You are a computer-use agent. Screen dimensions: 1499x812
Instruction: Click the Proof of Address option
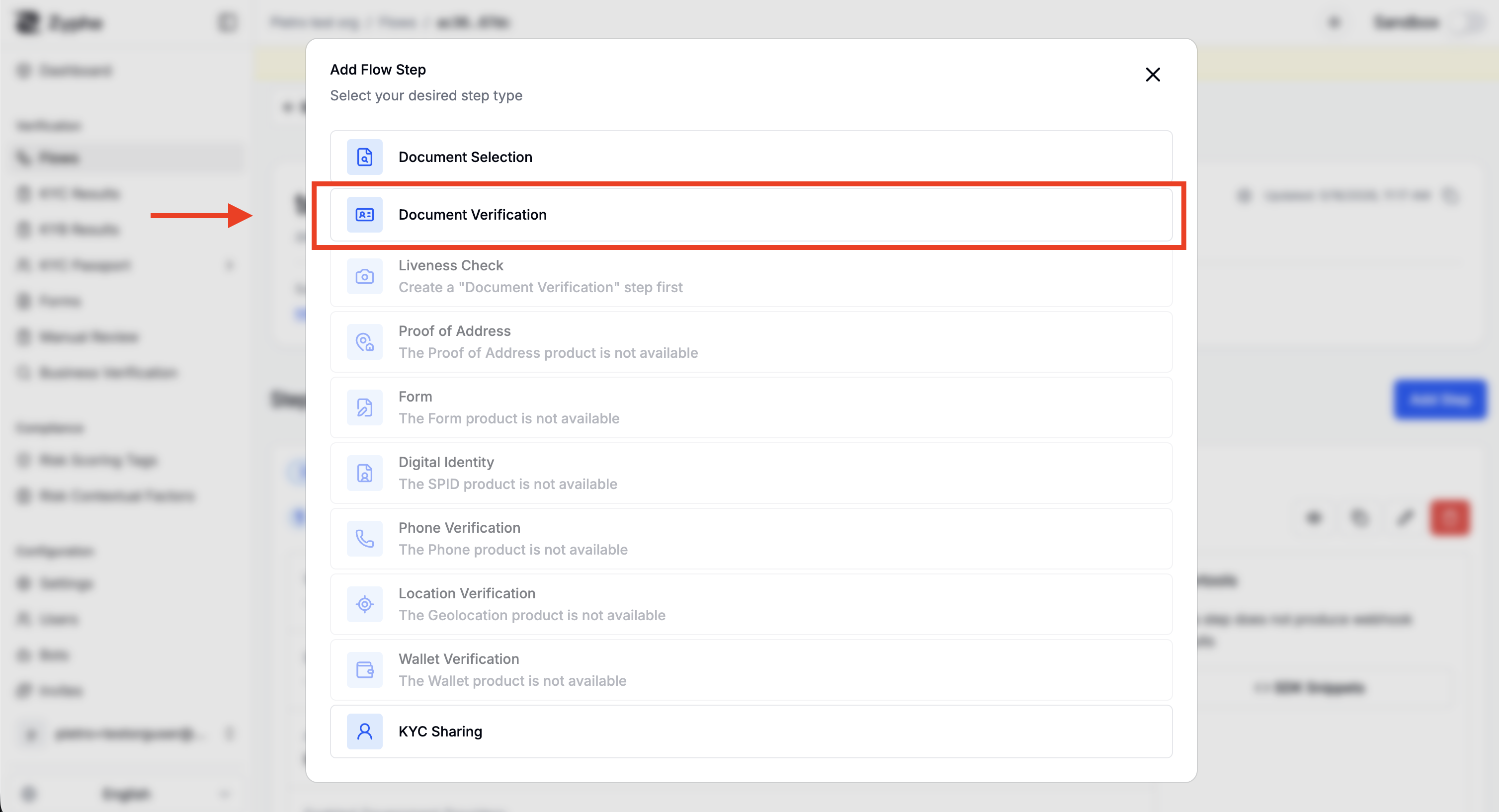click(x=750, y=342)
